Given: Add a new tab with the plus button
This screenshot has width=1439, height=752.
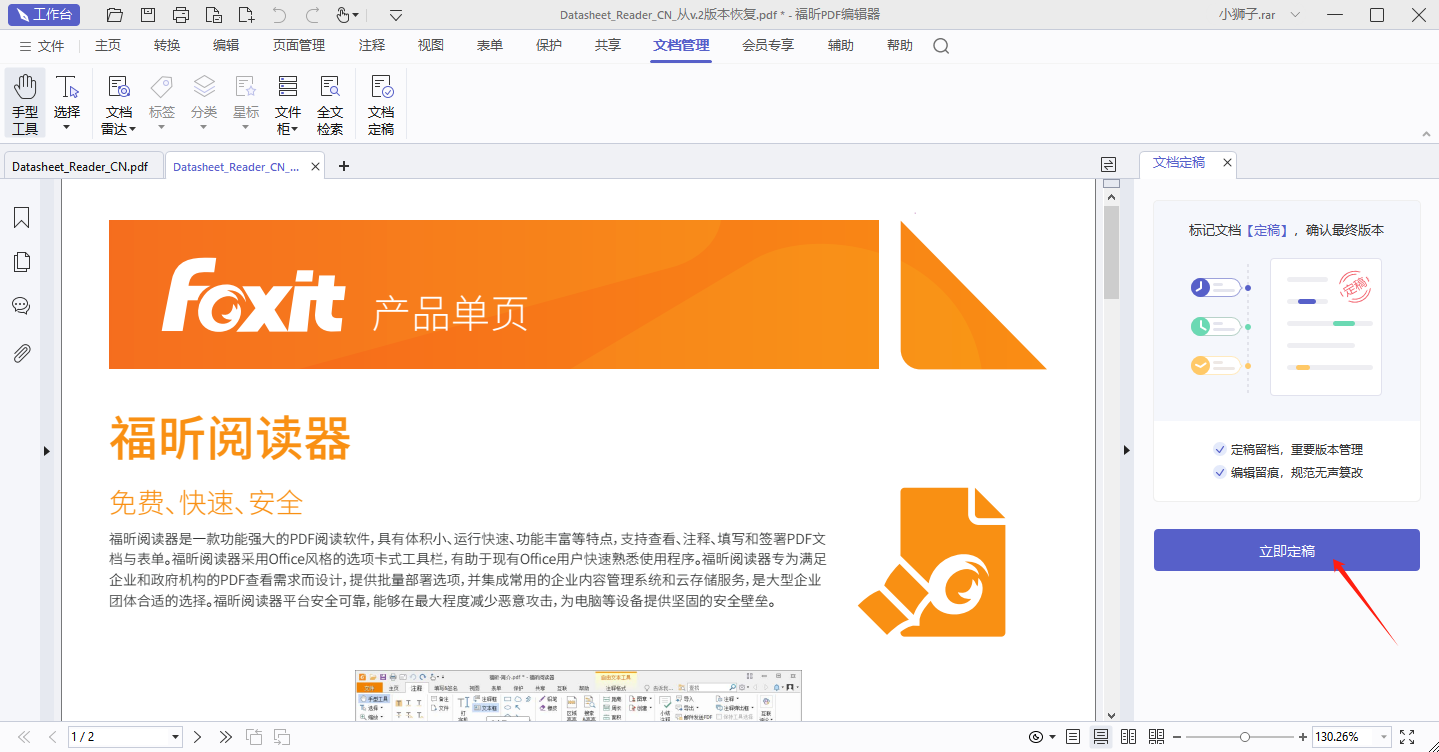Looking at the screenshot, I should click(344, 167).
